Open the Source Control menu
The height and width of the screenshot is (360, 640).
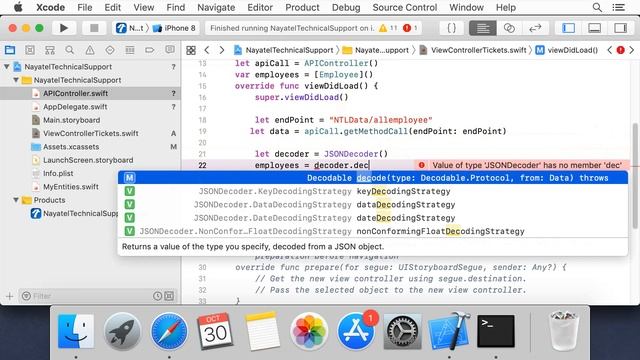[x=404, y=7]
